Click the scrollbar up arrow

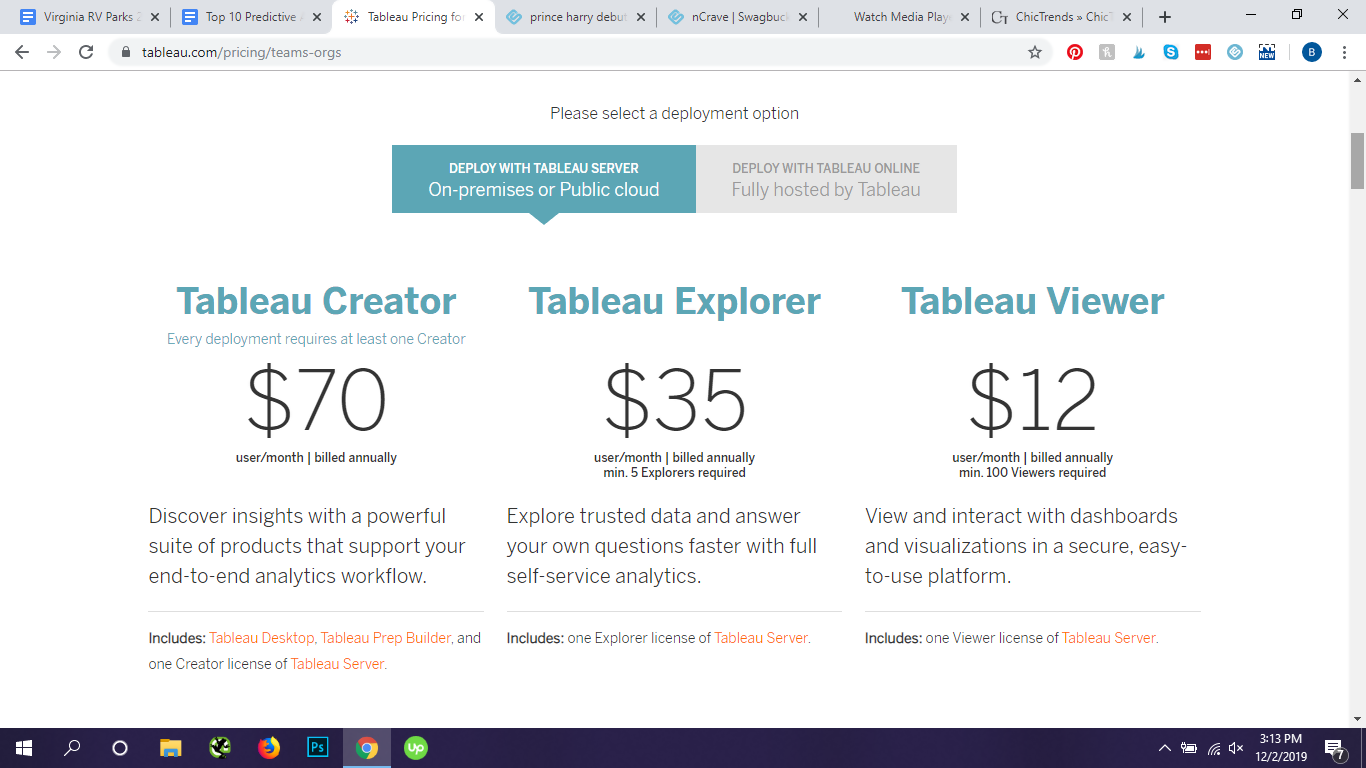click(1357, 80)
